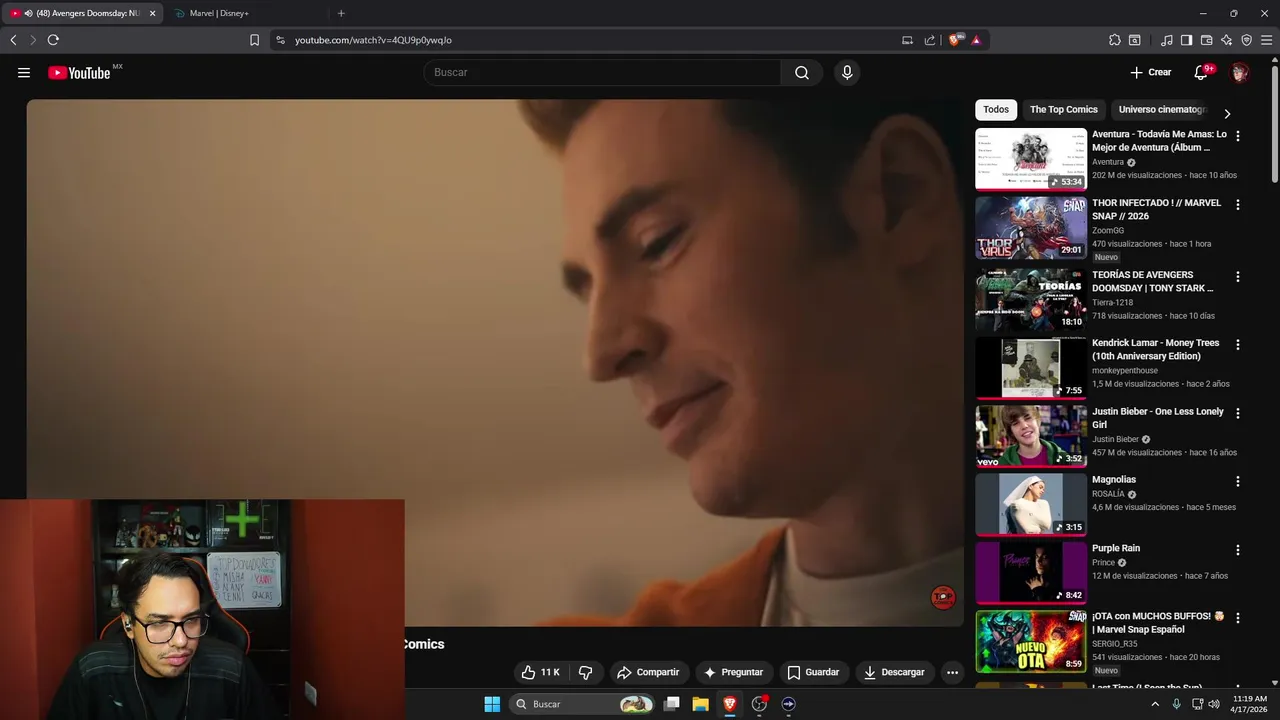The width and height of the screenshot is (1280, 720).
Task: Open the THOR INFECTADO thumbnail
Action: tap(1031, 227)
